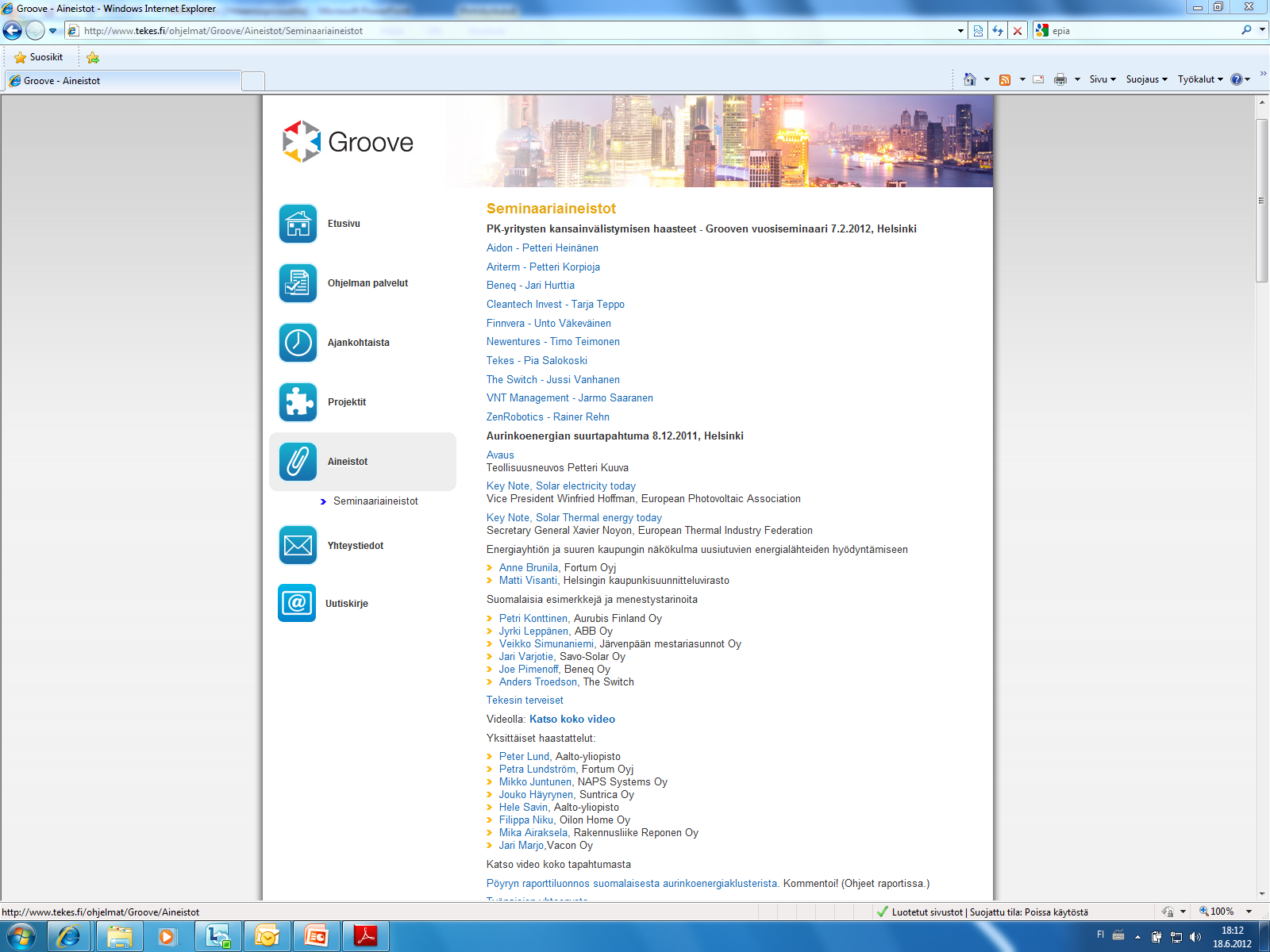Click the Print icon in command bar
Image resolution: width=1270 pixels, height=952 pixels.
(x=1060, y=79)
